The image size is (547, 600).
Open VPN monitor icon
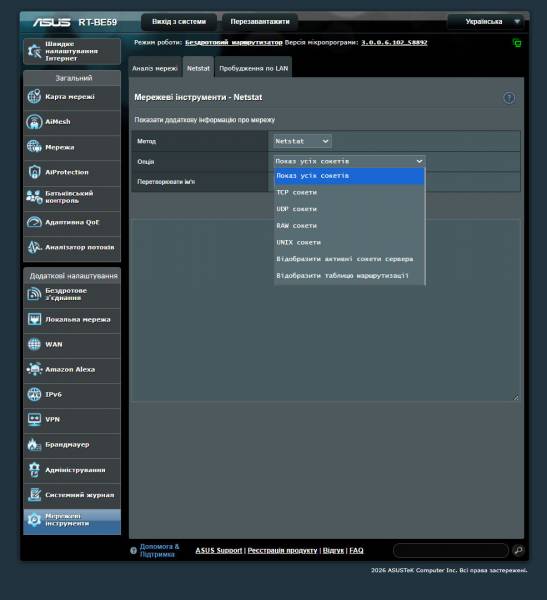[x=34, y=419]
